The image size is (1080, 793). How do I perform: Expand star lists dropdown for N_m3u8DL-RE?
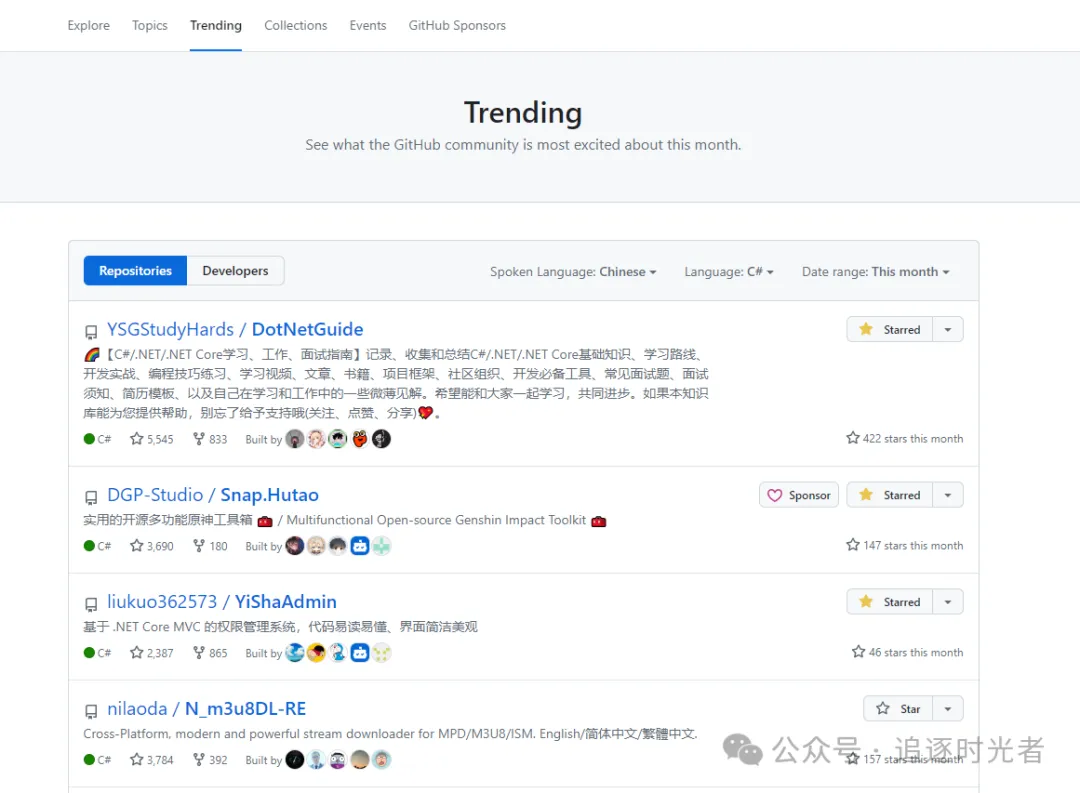[x=948, y=708]
